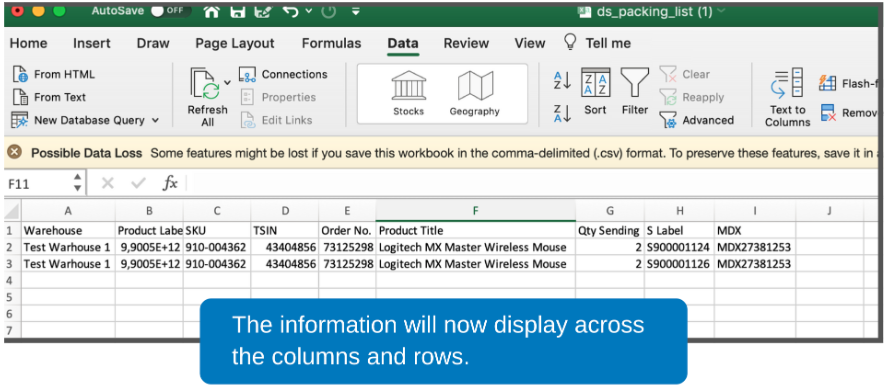Click the fx insert function icon
Screen dimensions: 887x390
(170, 183)
